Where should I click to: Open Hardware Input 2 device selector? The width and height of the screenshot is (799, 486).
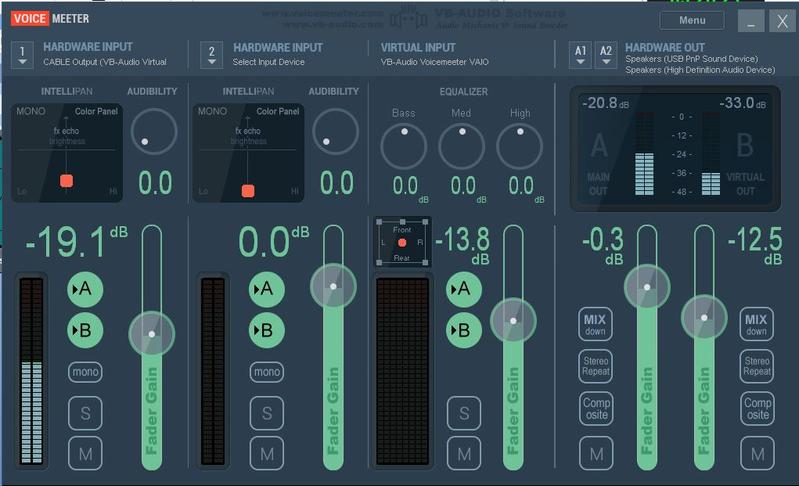211,55
